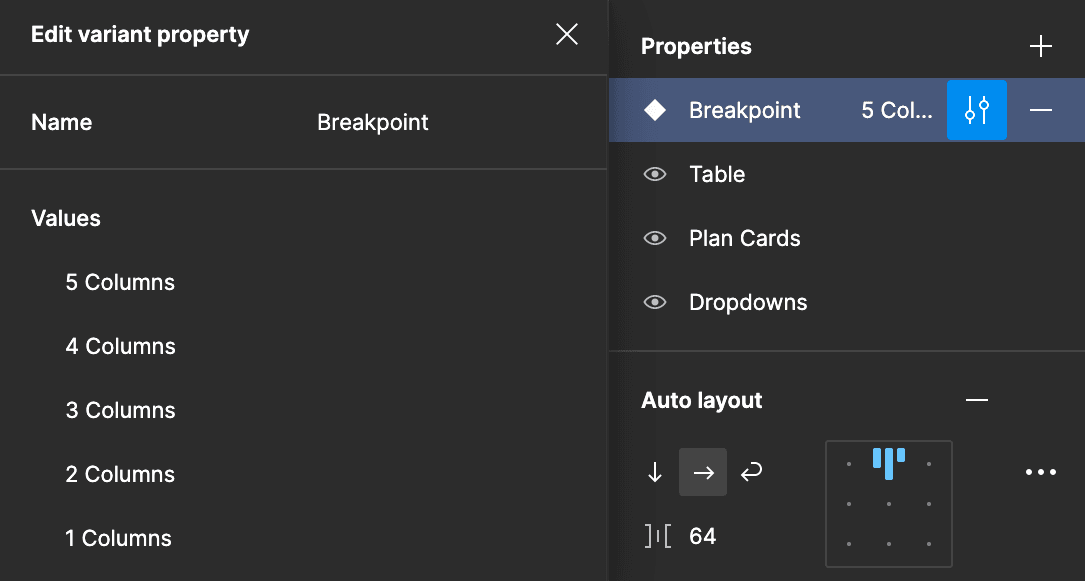The image size is (1085, 581).
Task: Click the gap spacing value 64
Action: [x=703, y=536]
